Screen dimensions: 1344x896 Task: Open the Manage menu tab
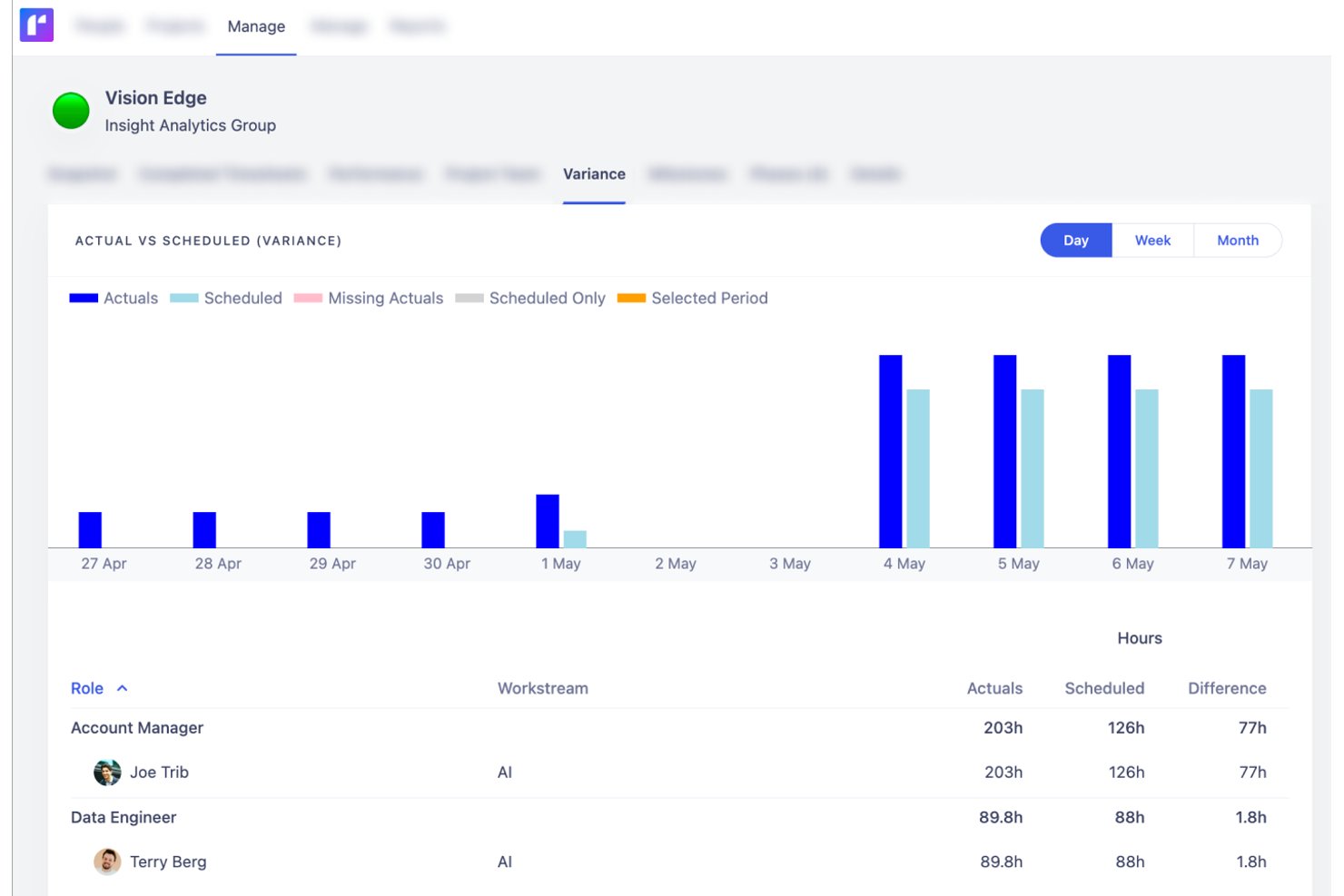(256, 26)
